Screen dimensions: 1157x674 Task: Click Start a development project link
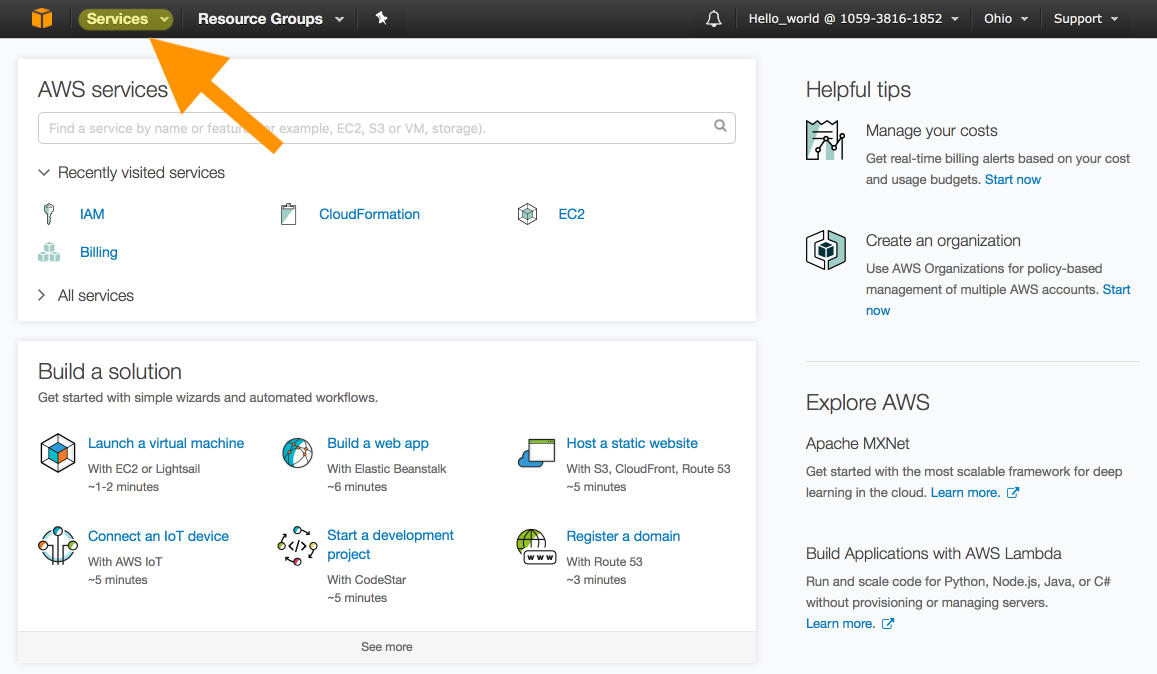(390, 545)
